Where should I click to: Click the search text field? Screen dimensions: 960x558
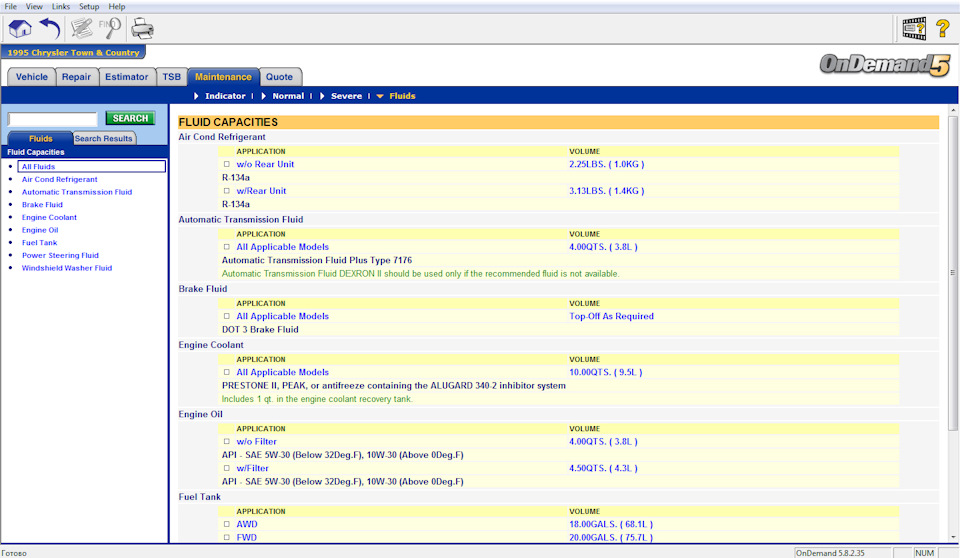53,119
